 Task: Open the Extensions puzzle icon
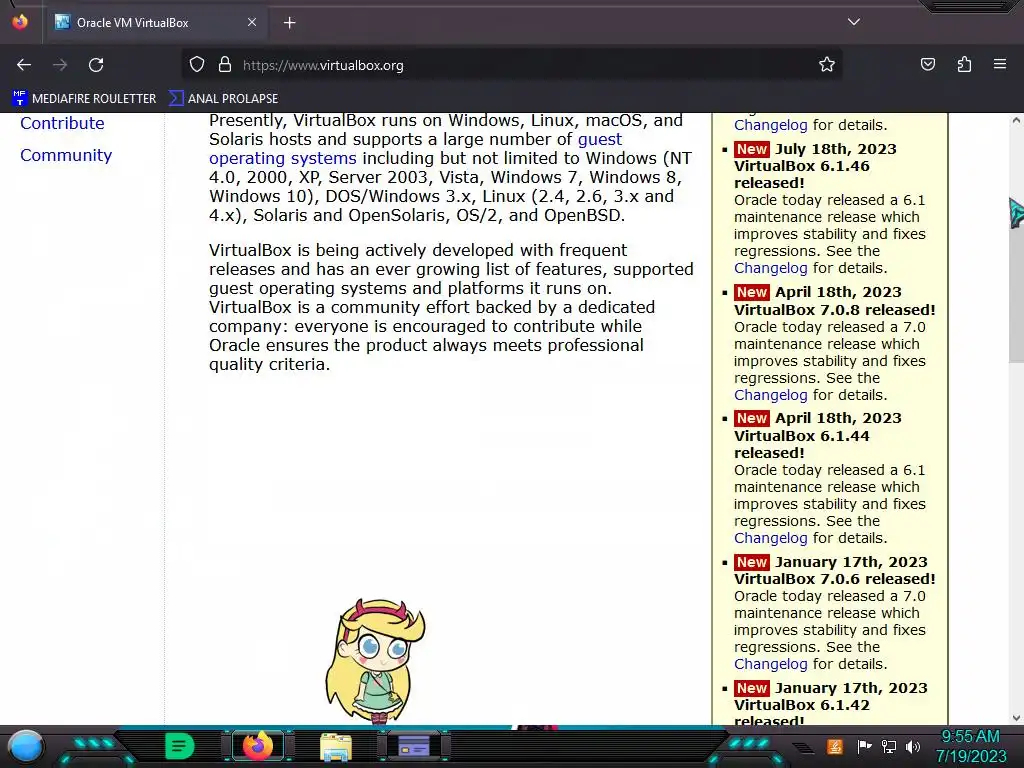(x=964, y=65)
